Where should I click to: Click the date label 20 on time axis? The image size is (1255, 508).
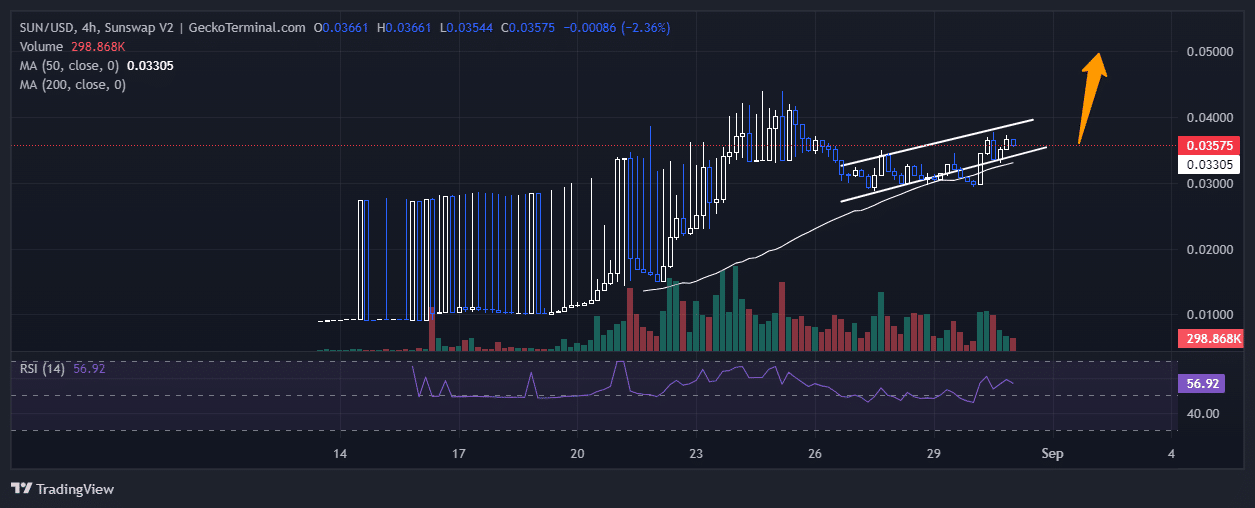(578, 453)
